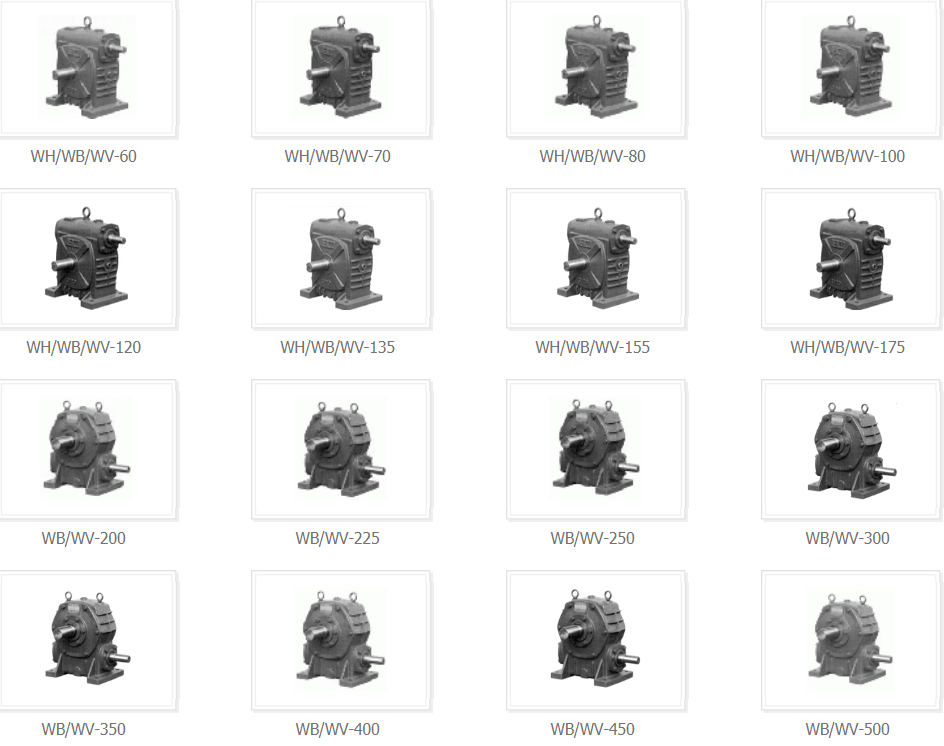Click the WH/WB/WV-135 label text
944x746 pixels.
(338, 347)
